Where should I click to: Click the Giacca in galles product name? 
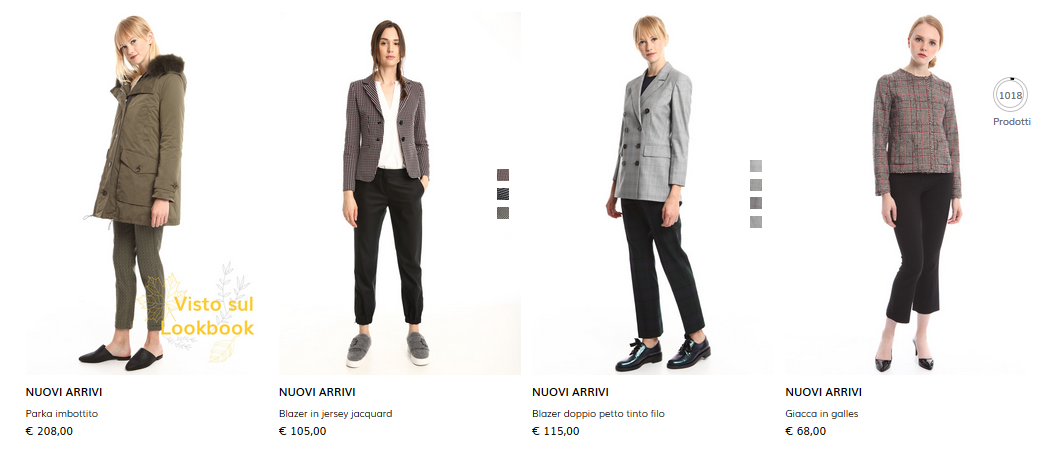[x=822, y=413]
